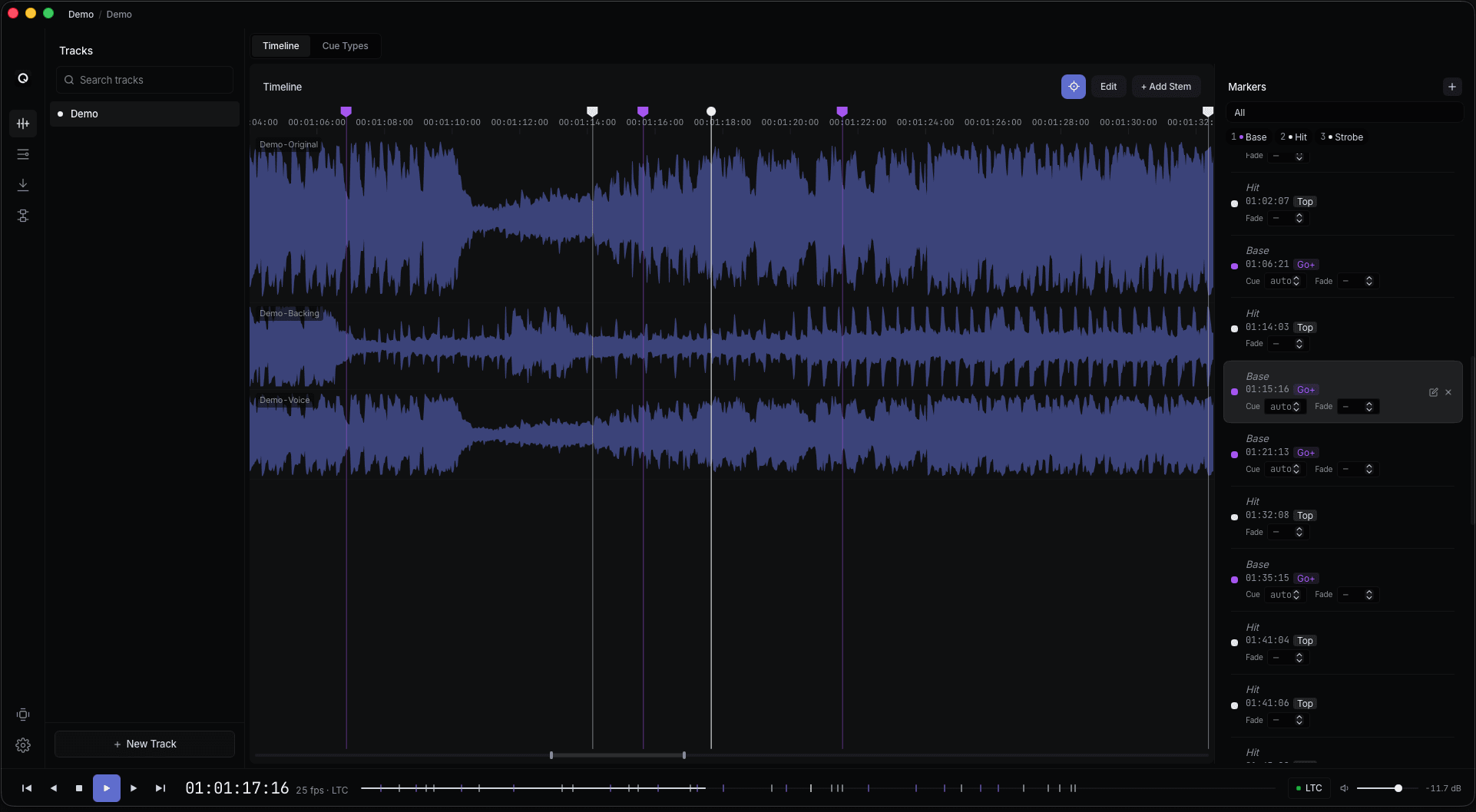Select the Demo-Original stem waveform label
The image size is (1476, 812).
tap(289, 145)
